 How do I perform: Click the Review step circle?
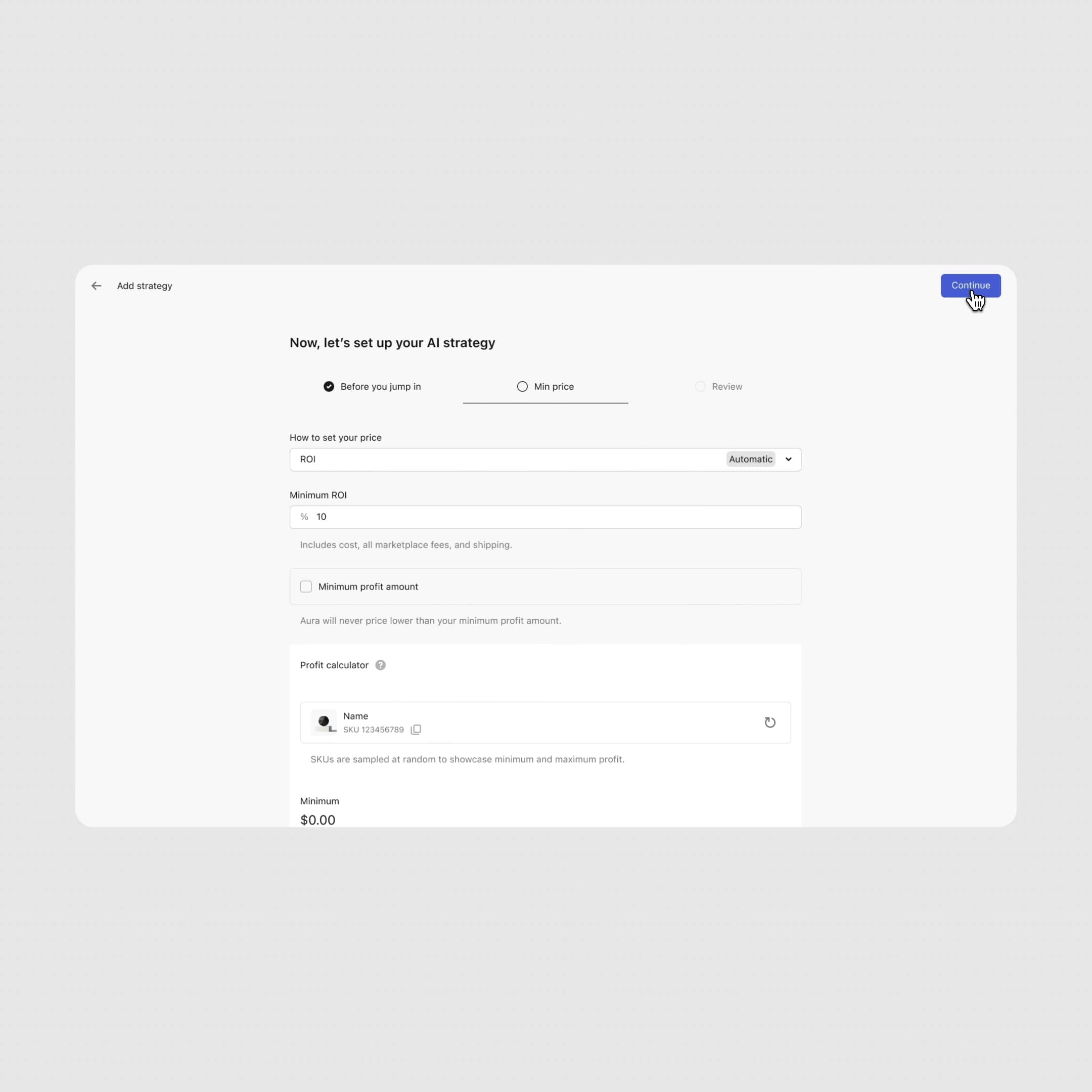tap(700, 387)
